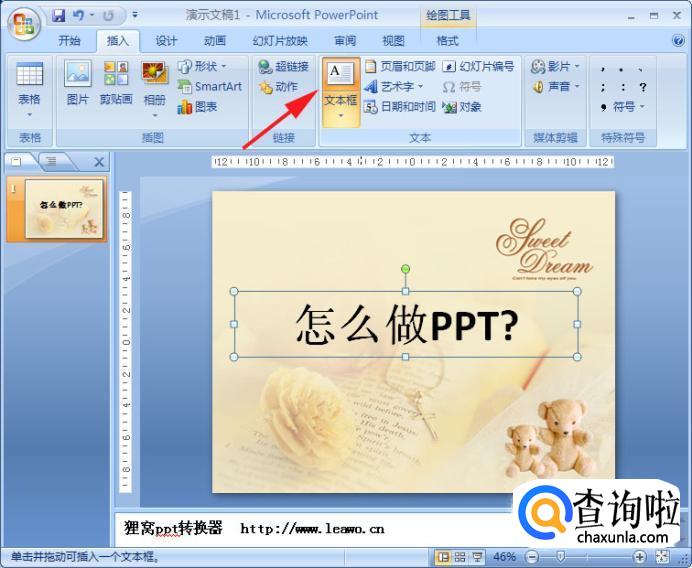Select the 插入 ribbon tab
Image resolution: width=692 pixels, height=568 pixels.
[x=117, y=41]
